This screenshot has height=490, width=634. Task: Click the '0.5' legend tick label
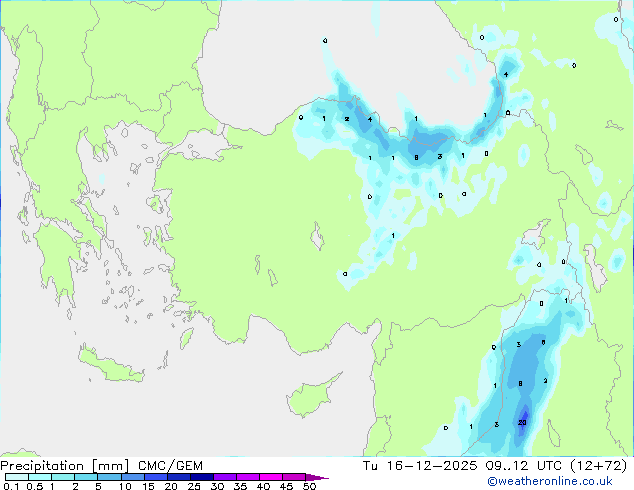35,486
